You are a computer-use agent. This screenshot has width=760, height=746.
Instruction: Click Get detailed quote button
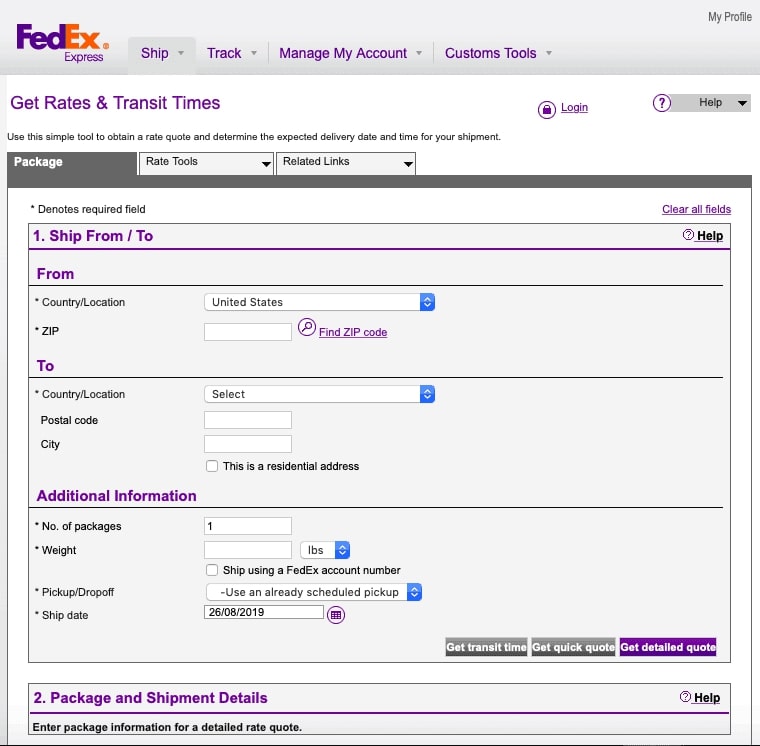tap(668, 647)
